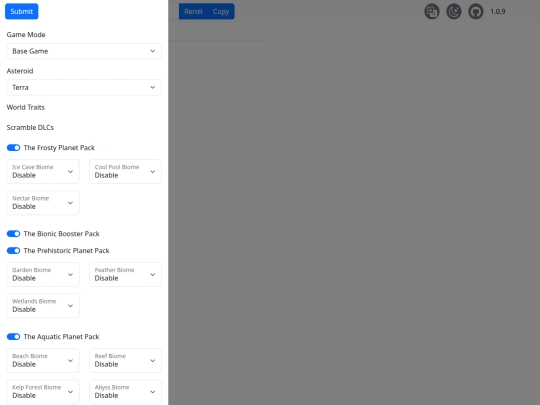Click the version number 1.0.9
The image size is (540, 405).
498,11
